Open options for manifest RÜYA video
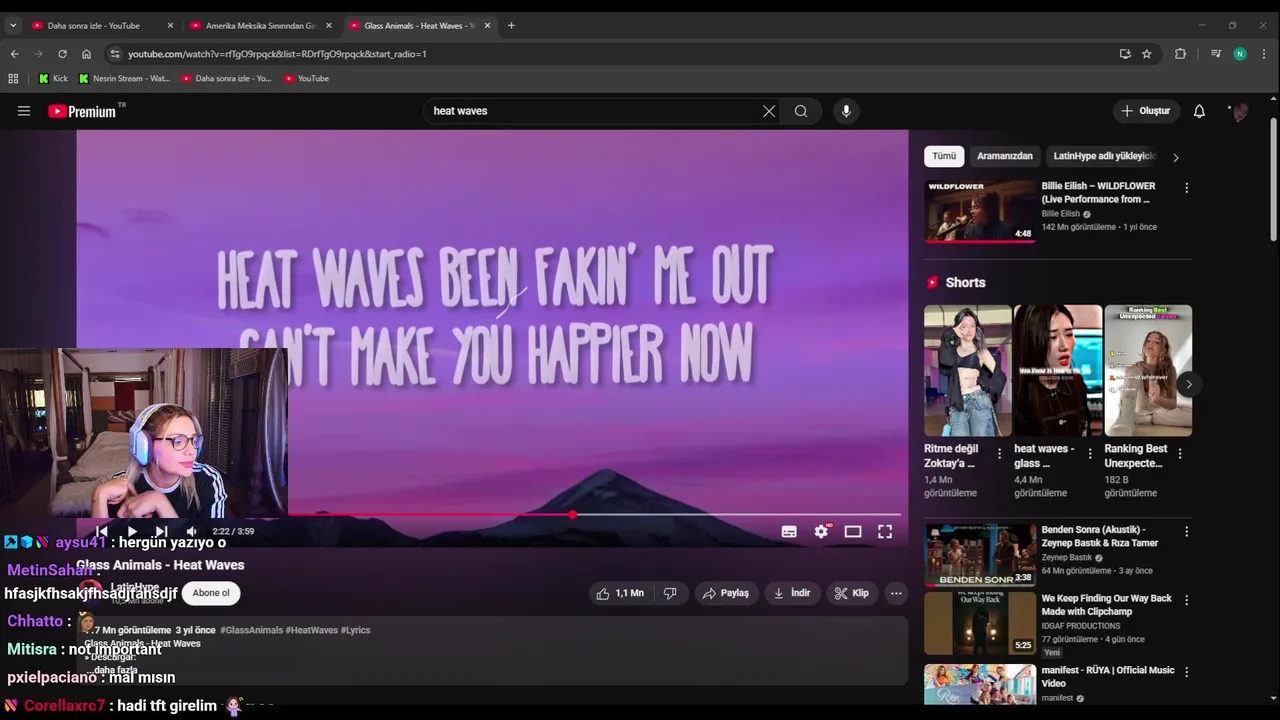Viewport: 1280px width, 720px height. point(1186,672)
